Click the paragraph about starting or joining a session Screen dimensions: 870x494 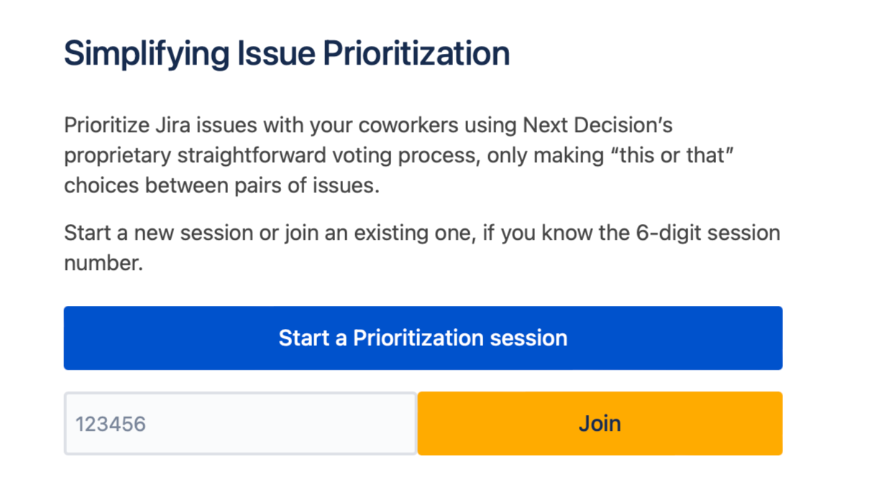pos(421,248)
